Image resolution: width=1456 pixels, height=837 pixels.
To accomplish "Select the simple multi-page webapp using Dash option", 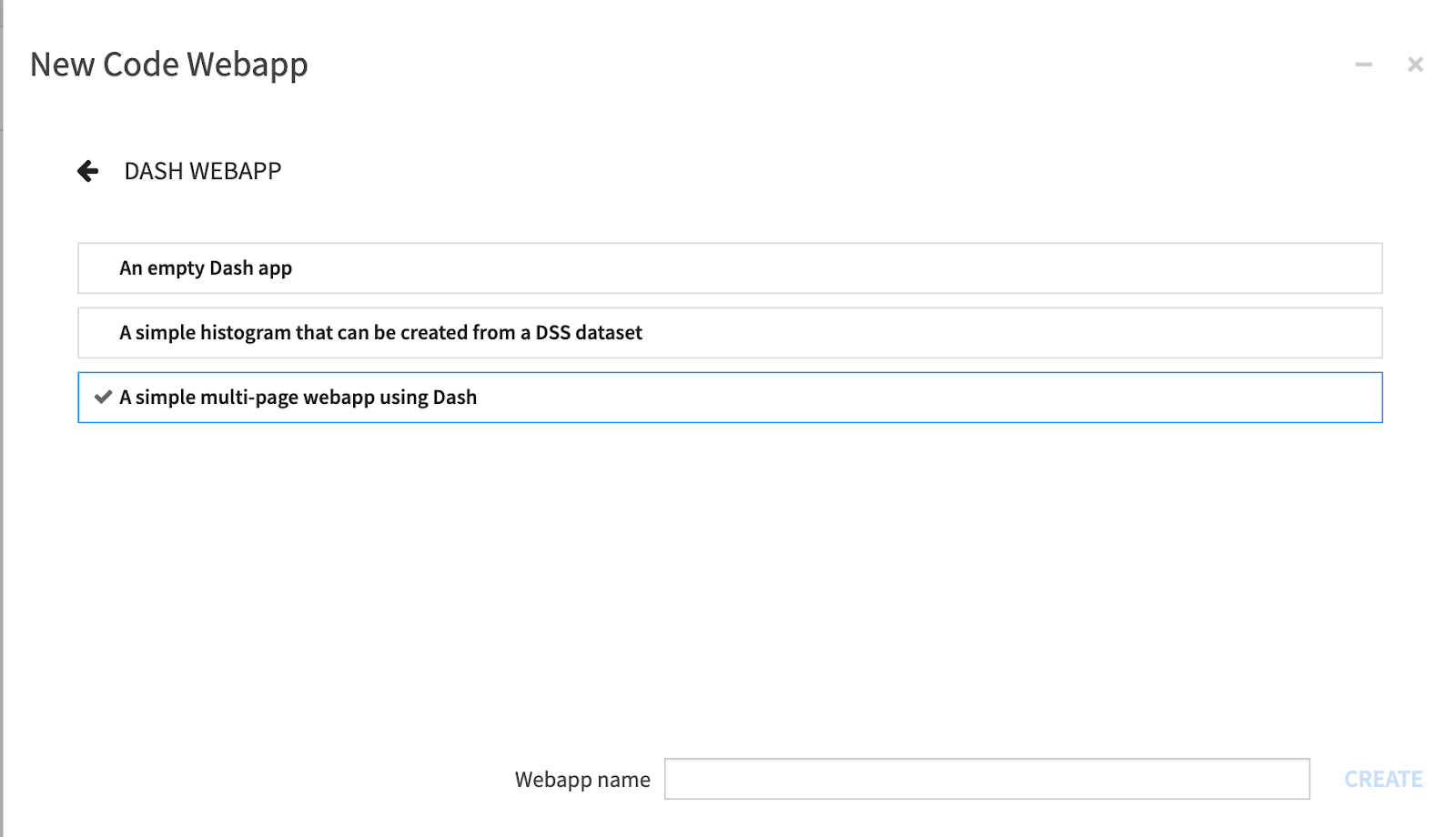I will 730,398.
